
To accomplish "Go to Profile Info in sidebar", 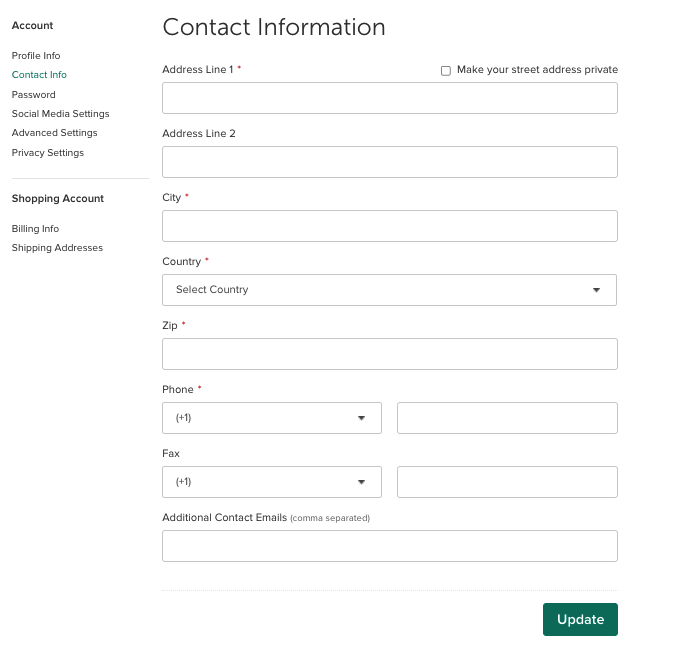I will (36, 56).
